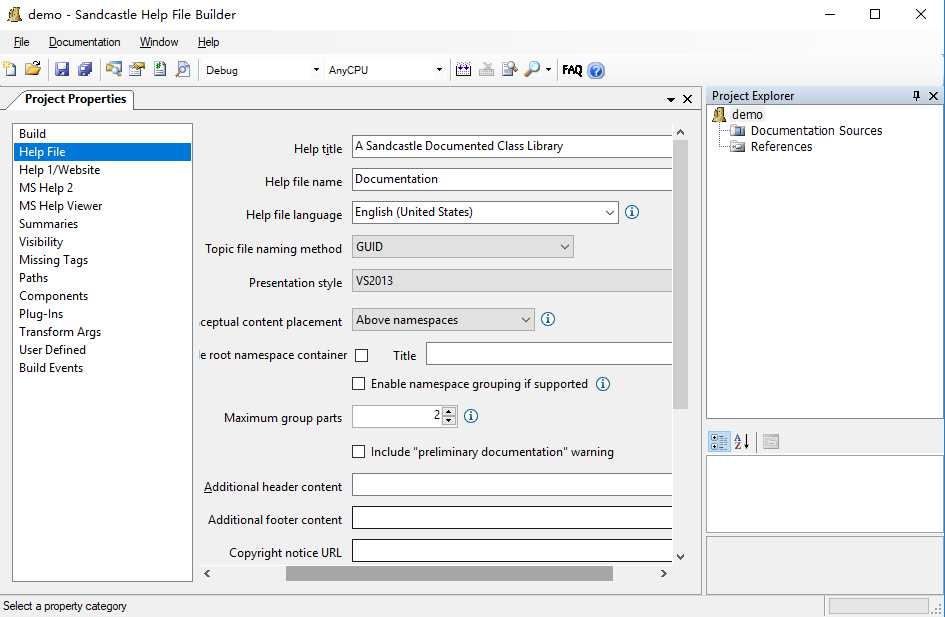Click the Cancel build toolbar icon
Viewport: 945px width, 617px height.
(x=486, y=70)
